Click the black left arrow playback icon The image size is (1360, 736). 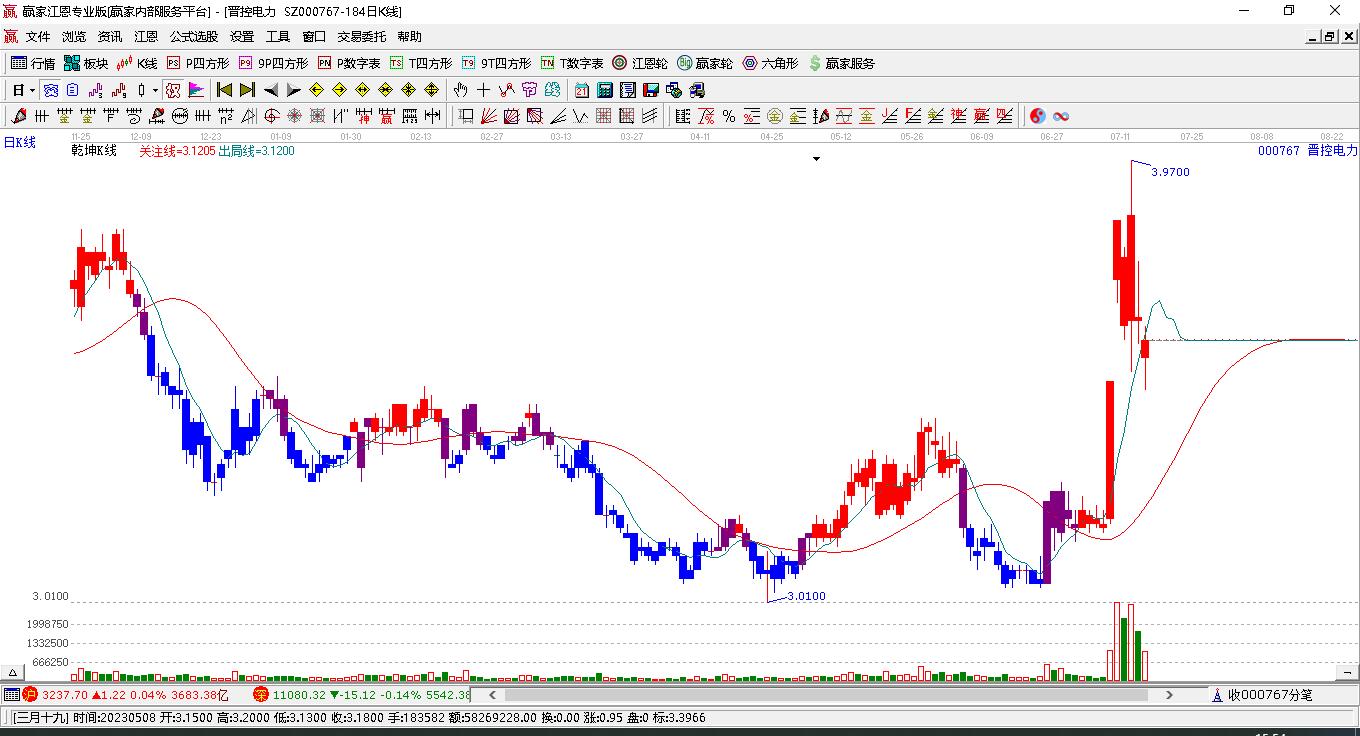pos(271,90)
